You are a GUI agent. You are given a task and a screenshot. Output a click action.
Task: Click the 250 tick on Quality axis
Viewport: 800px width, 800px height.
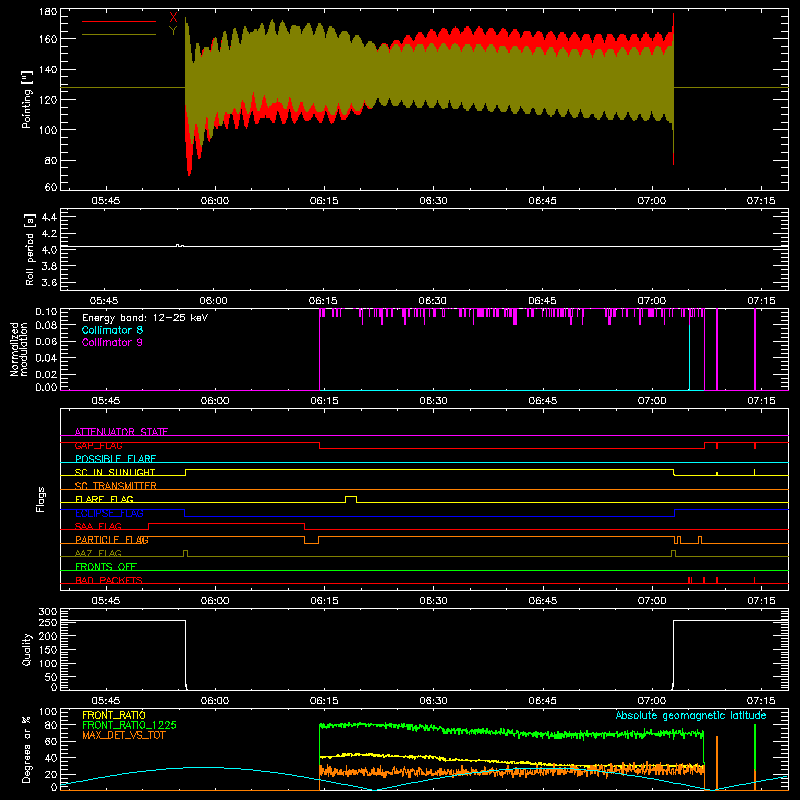pyautogui.click(x=48, y=623)
